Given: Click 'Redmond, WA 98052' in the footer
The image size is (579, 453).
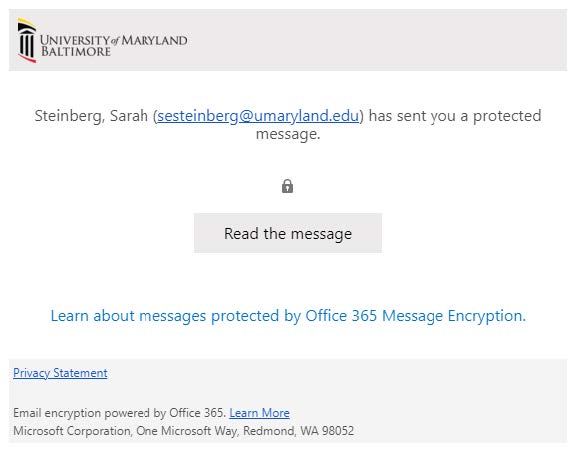Looking at the screenshot, I should [298, 431].
